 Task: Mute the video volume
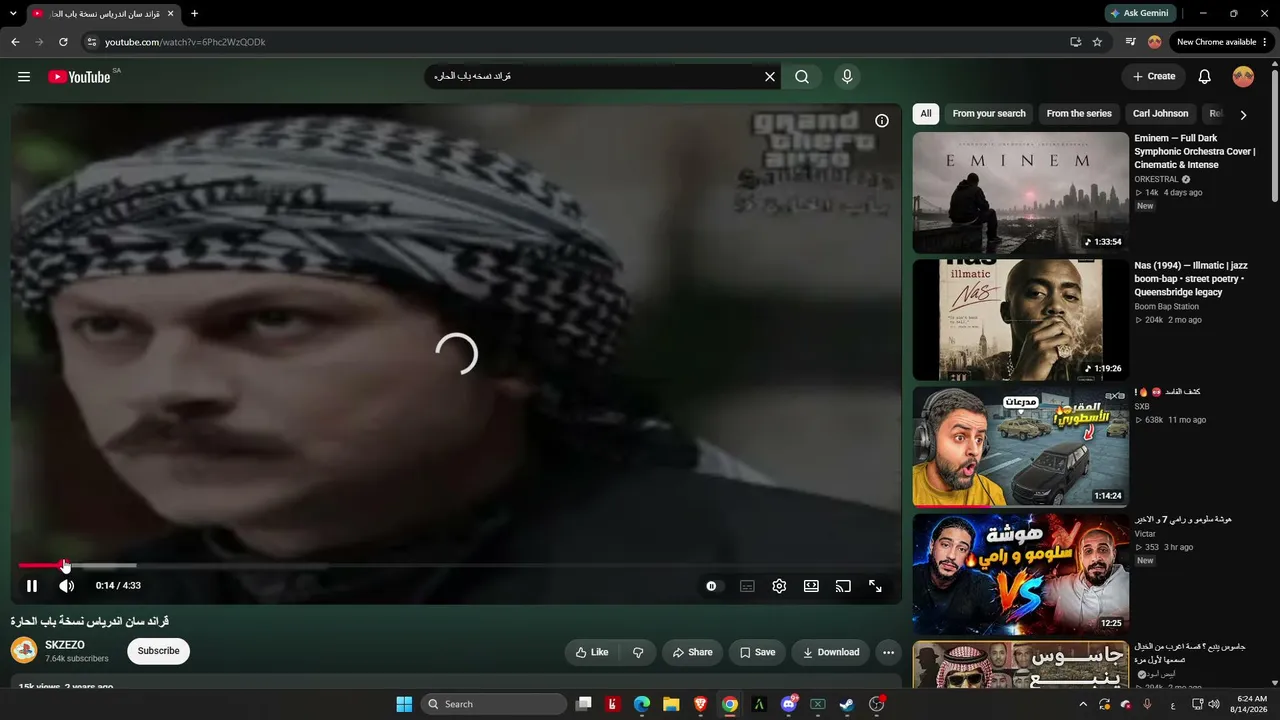[x=66, y=586]
